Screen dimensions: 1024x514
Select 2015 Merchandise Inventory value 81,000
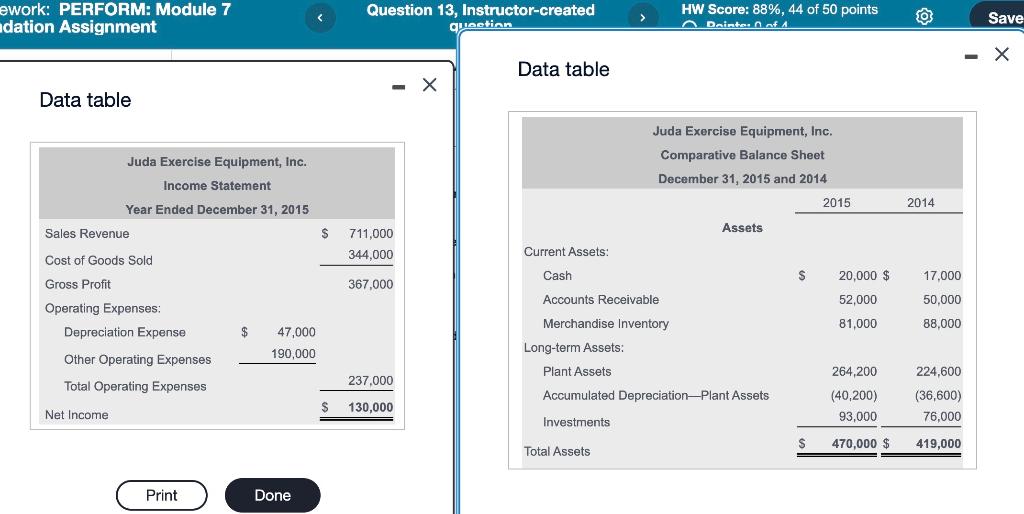[858, 324]
